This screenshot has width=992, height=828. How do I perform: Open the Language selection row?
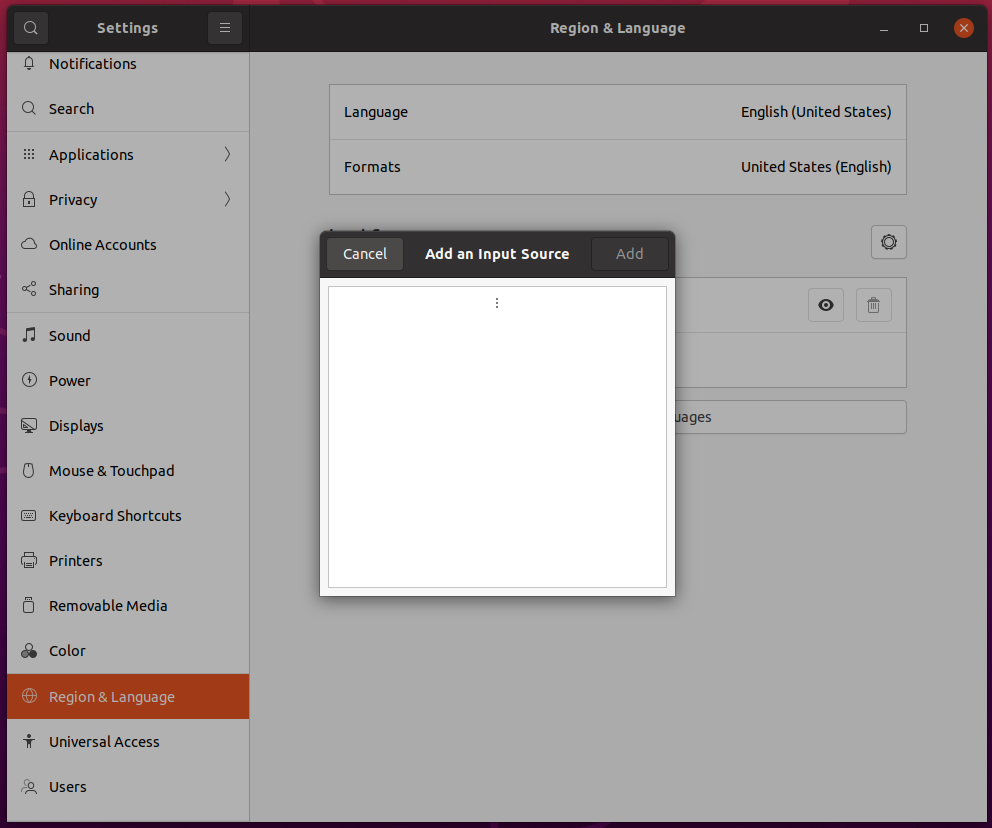coord(617,112)
